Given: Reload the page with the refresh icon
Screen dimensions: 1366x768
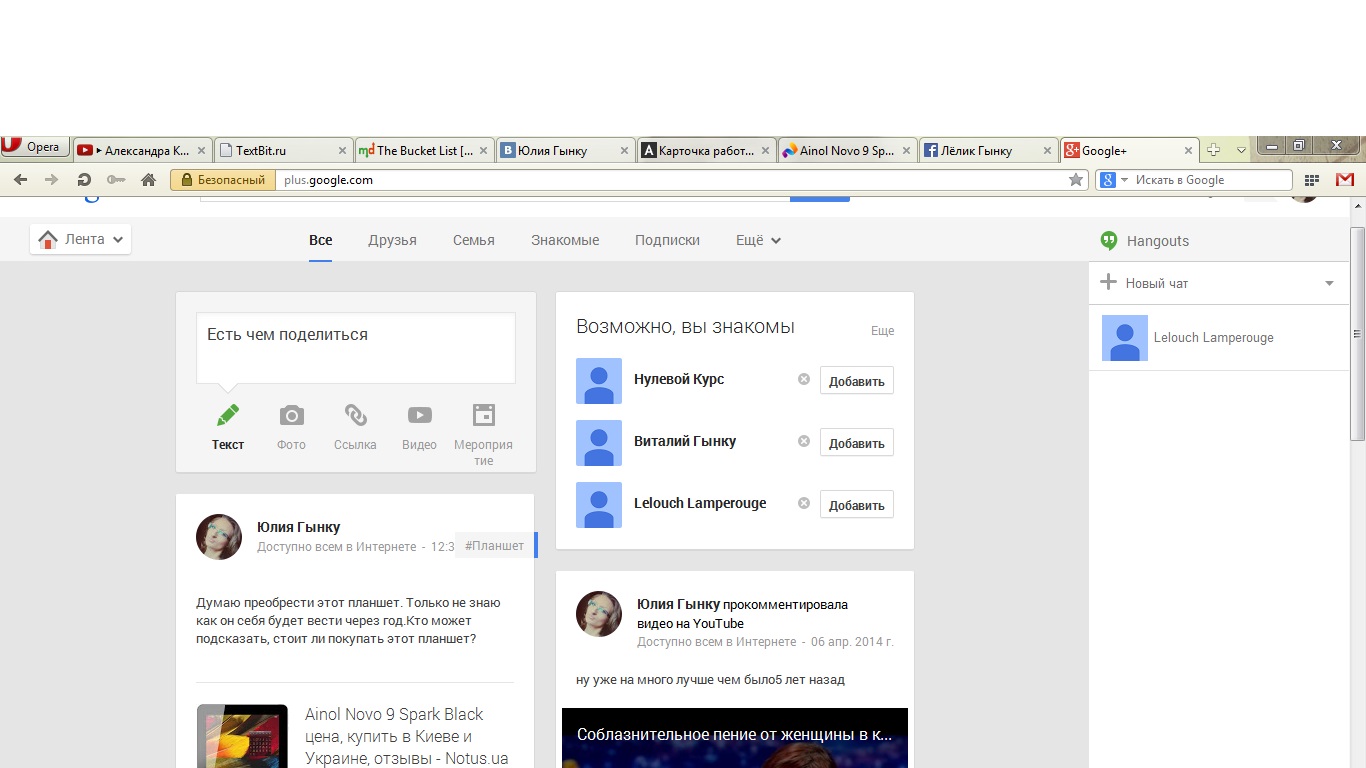Looking at the screenshot, I should tap(84, 180).
